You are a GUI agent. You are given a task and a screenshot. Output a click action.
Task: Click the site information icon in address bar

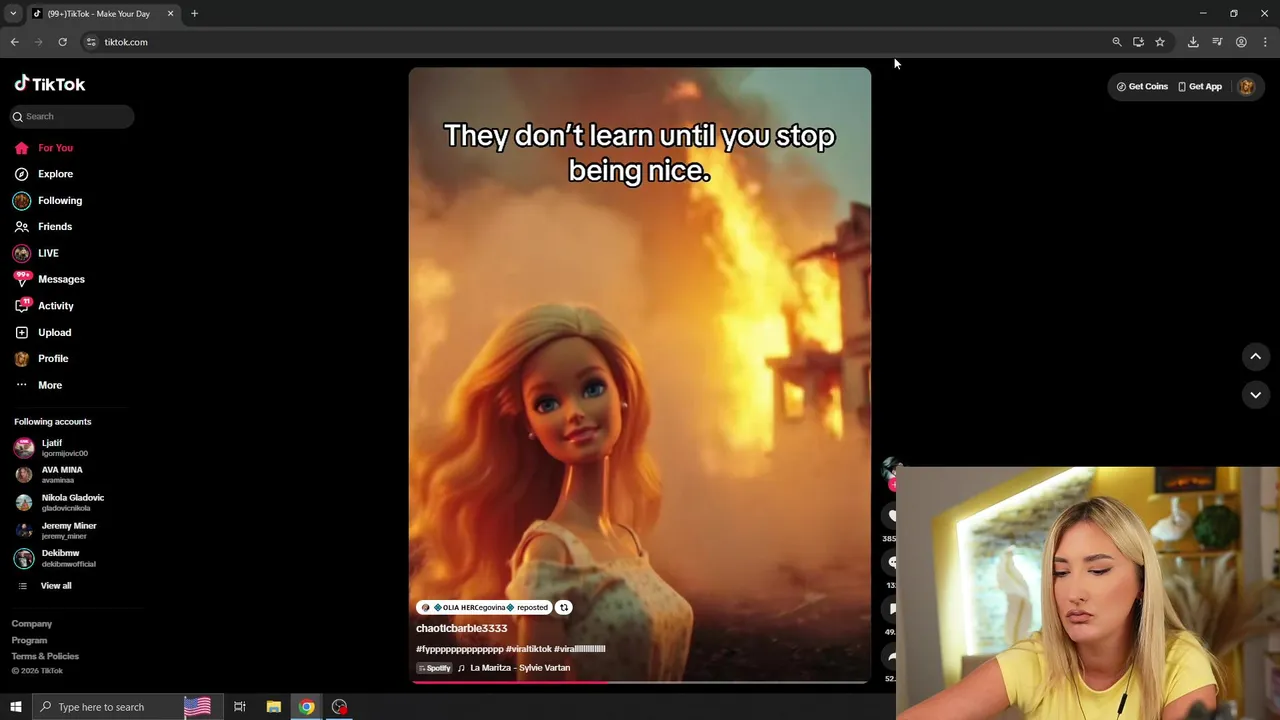[x=91, y=42]
